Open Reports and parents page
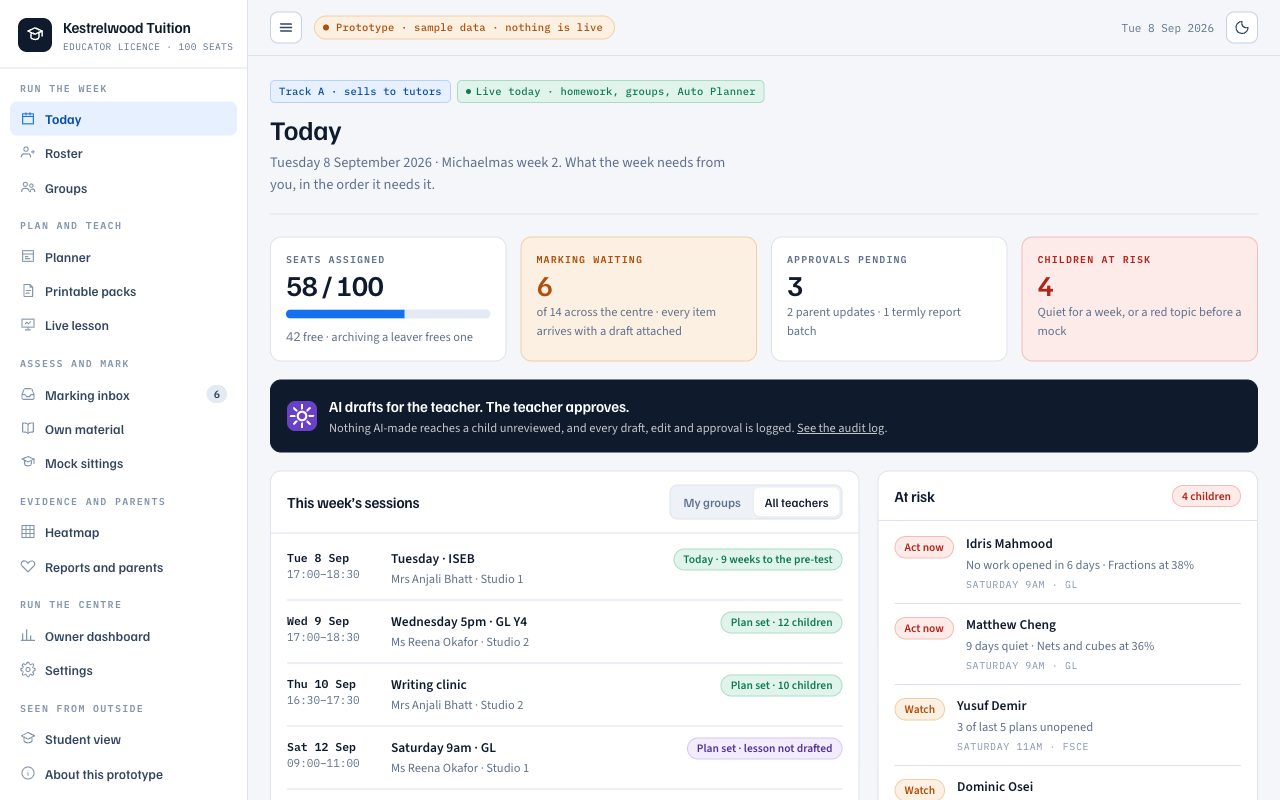 pos(123,567)
